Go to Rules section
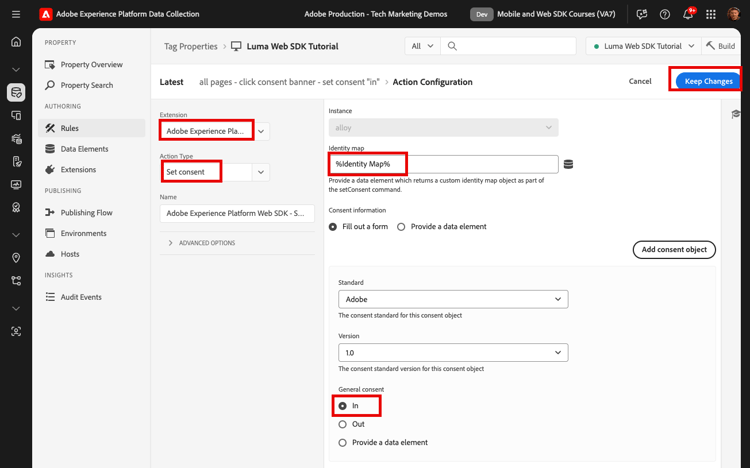Viewport: 750px width, 468px height. [91, 128]
